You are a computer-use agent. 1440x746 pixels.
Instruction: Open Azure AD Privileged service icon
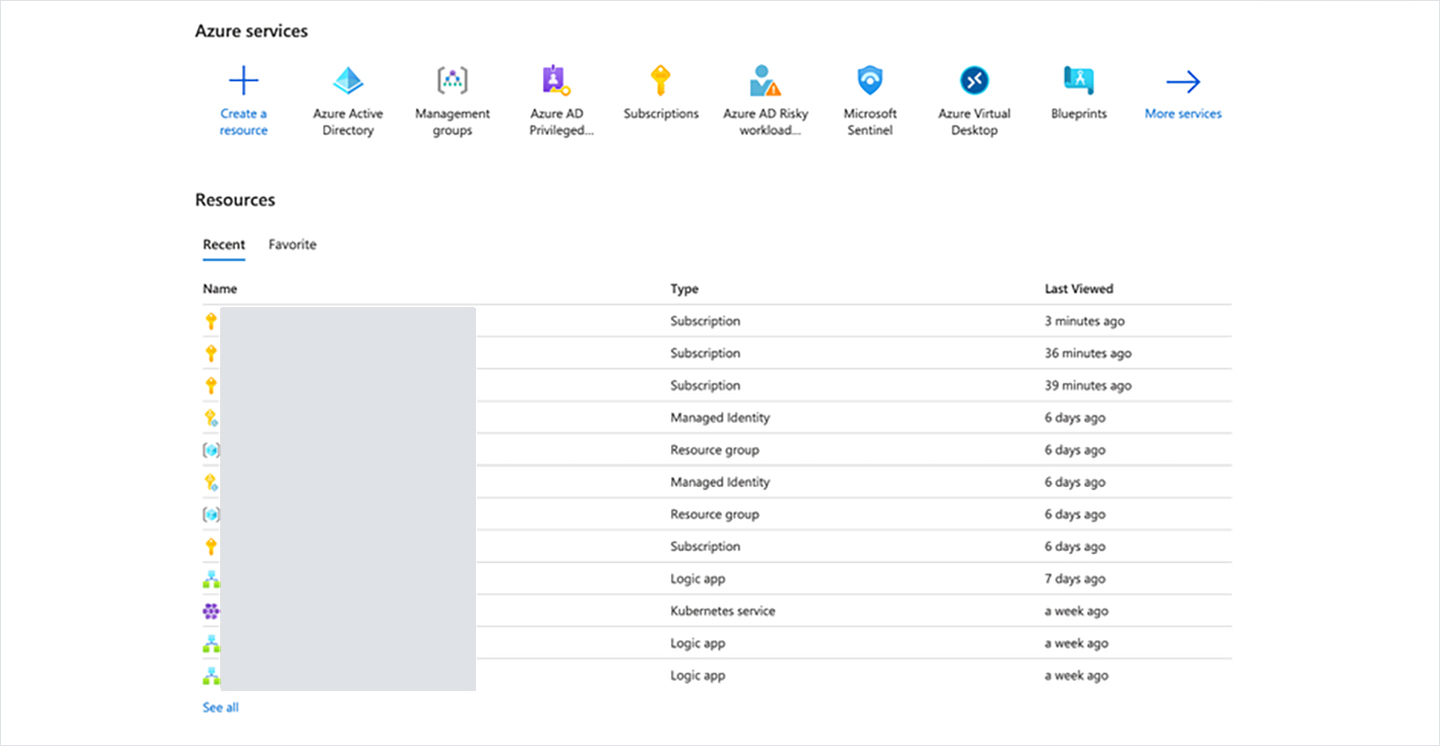pyautogui.click(x=556, y=80)
